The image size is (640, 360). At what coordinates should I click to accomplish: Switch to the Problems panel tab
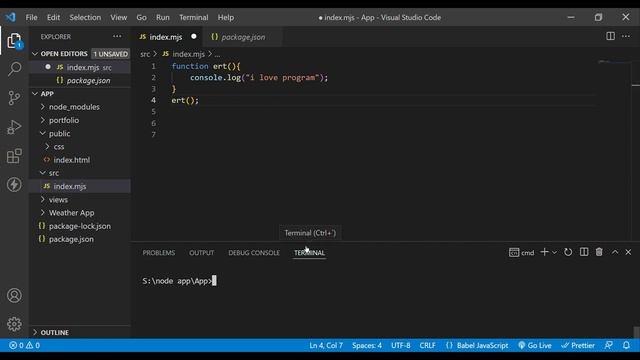point(158,253)
